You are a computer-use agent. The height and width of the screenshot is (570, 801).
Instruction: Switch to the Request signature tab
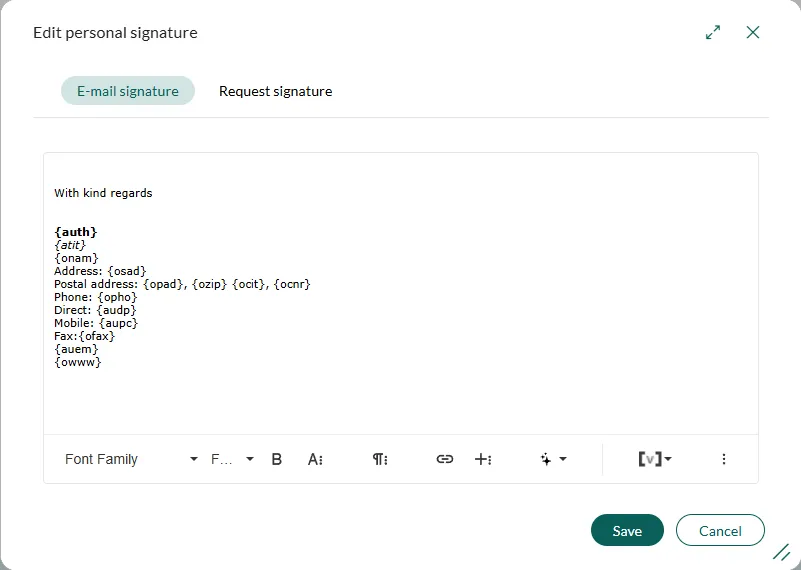tap(275, 91)
